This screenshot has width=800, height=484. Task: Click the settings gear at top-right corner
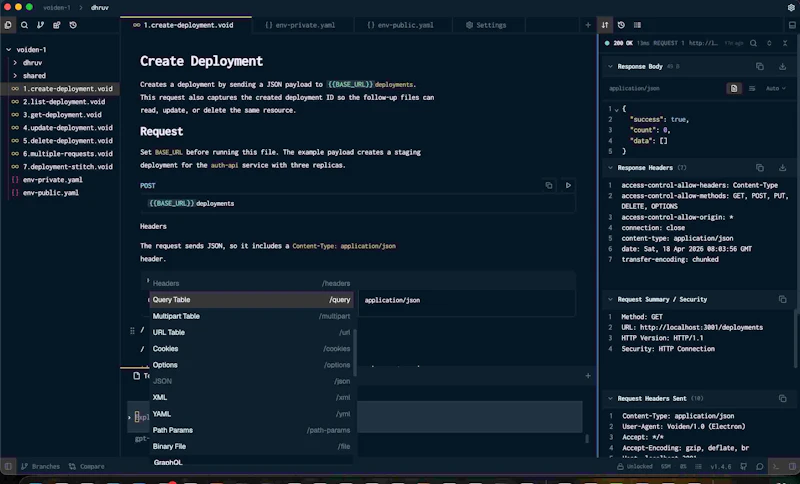pos(791,7)
